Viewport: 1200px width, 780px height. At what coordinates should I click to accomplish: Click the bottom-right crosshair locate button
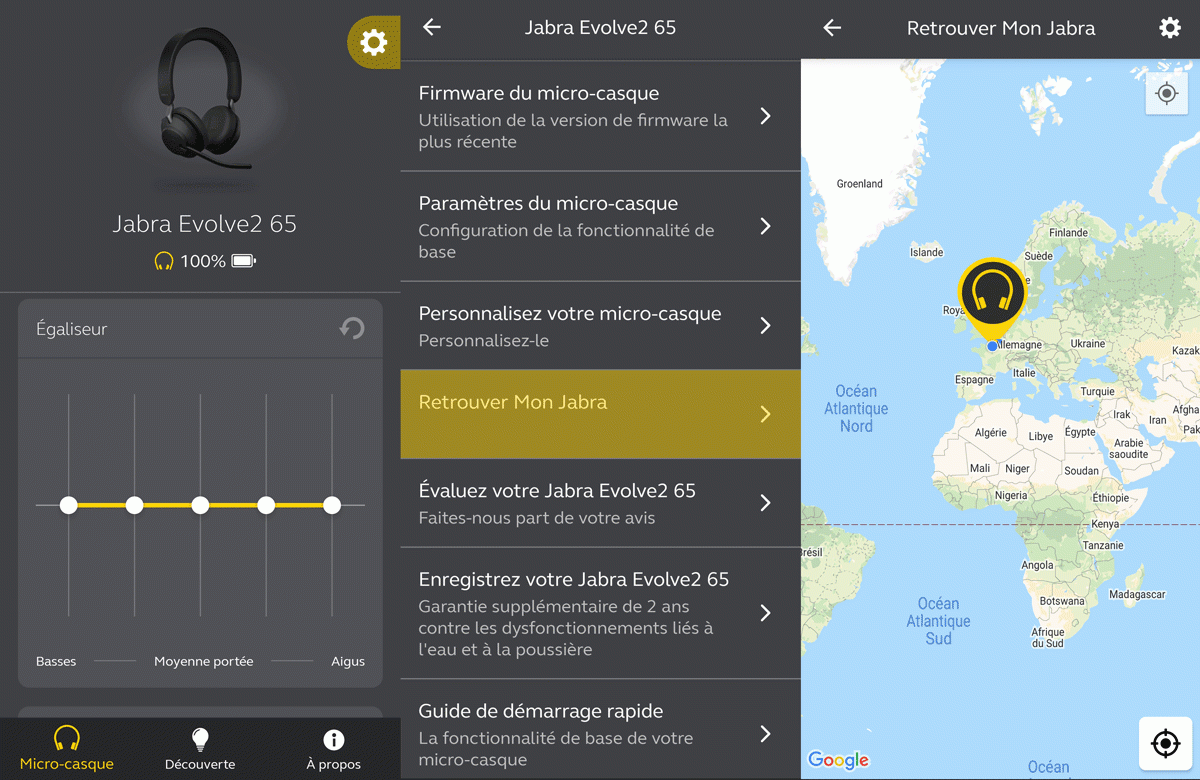[1165, 744]
